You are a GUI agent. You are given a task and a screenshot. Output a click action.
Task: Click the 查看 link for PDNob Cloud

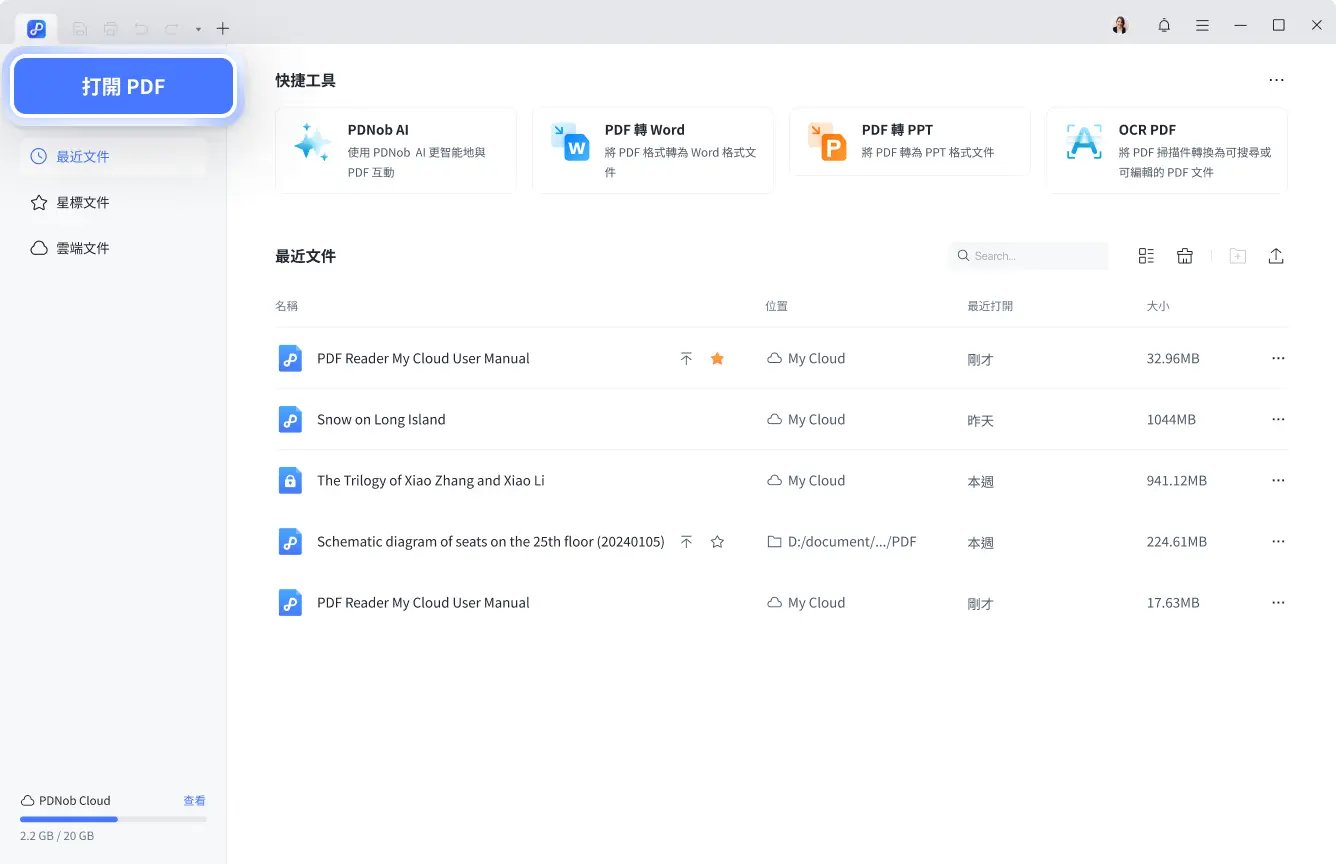pyautogui.click(x=194, y=801)
